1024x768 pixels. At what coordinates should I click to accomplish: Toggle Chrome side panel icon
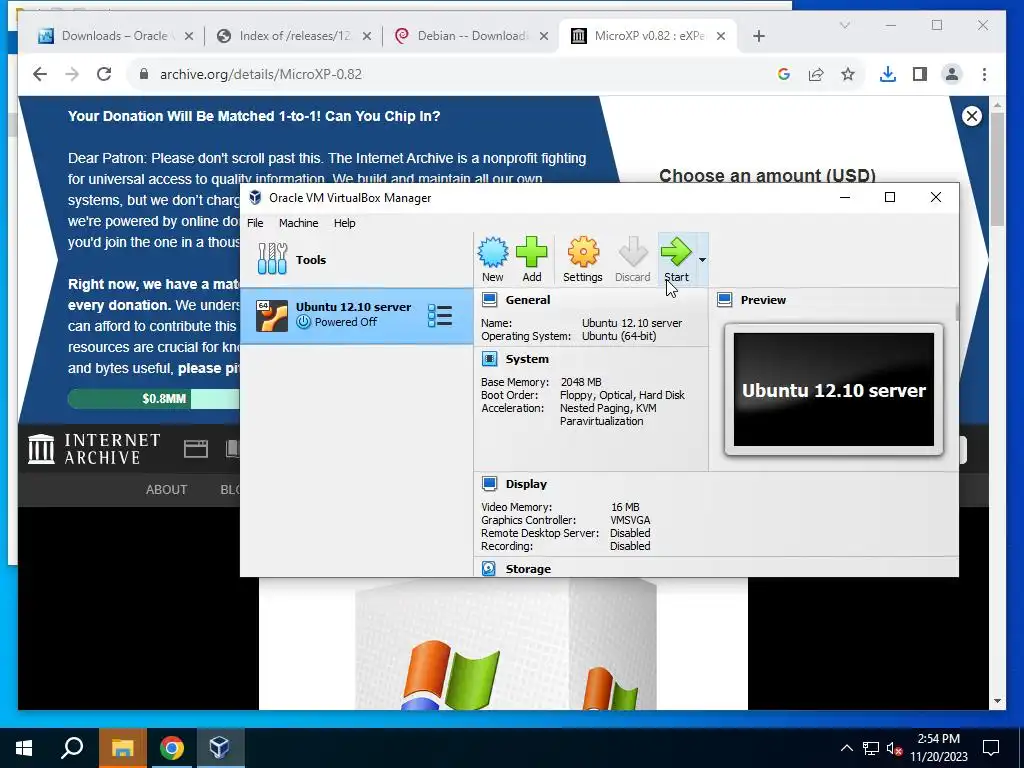[920, 74]
